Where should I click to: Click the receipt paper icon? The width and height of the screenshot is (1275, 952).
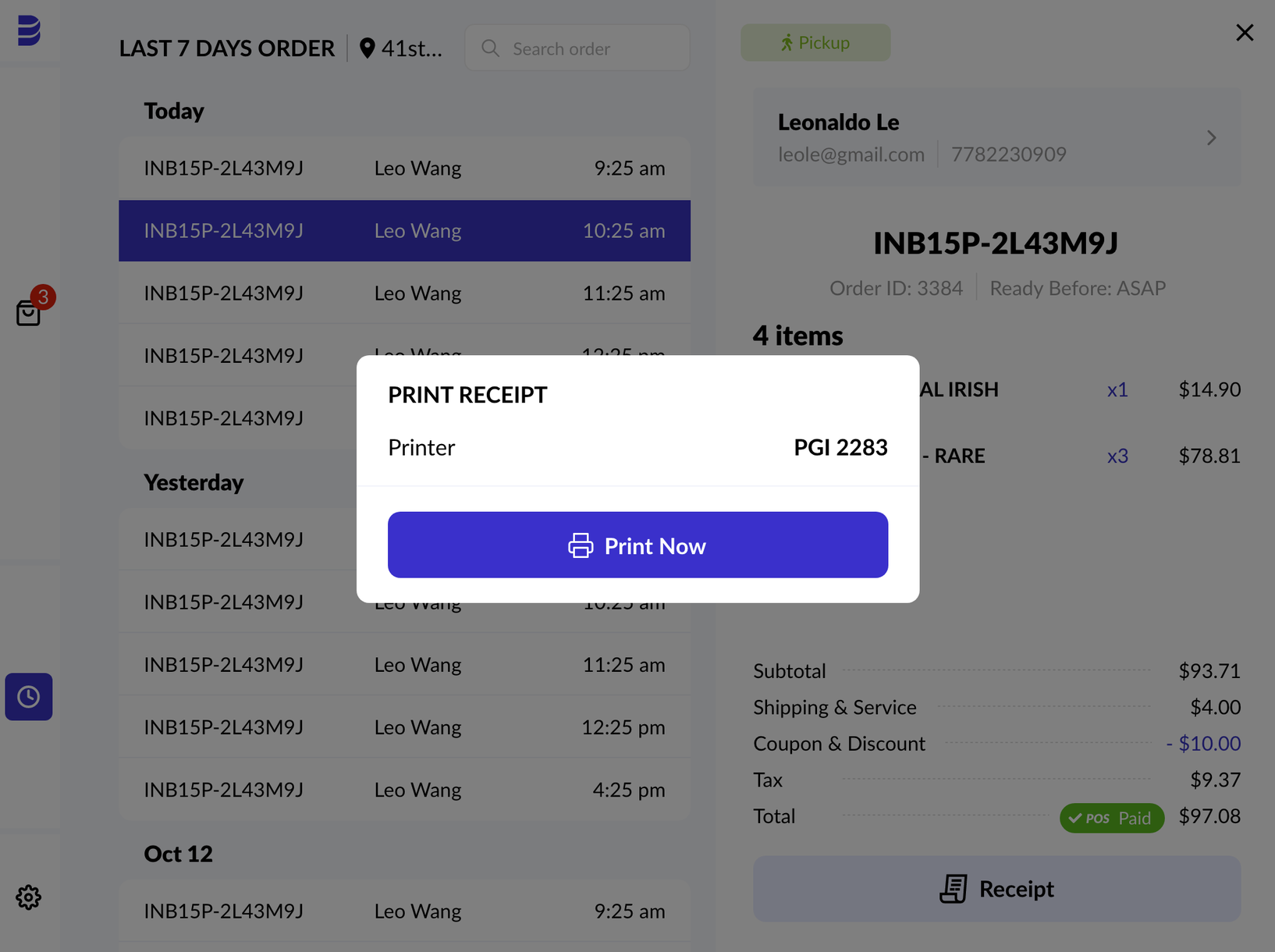coord(954,889)
